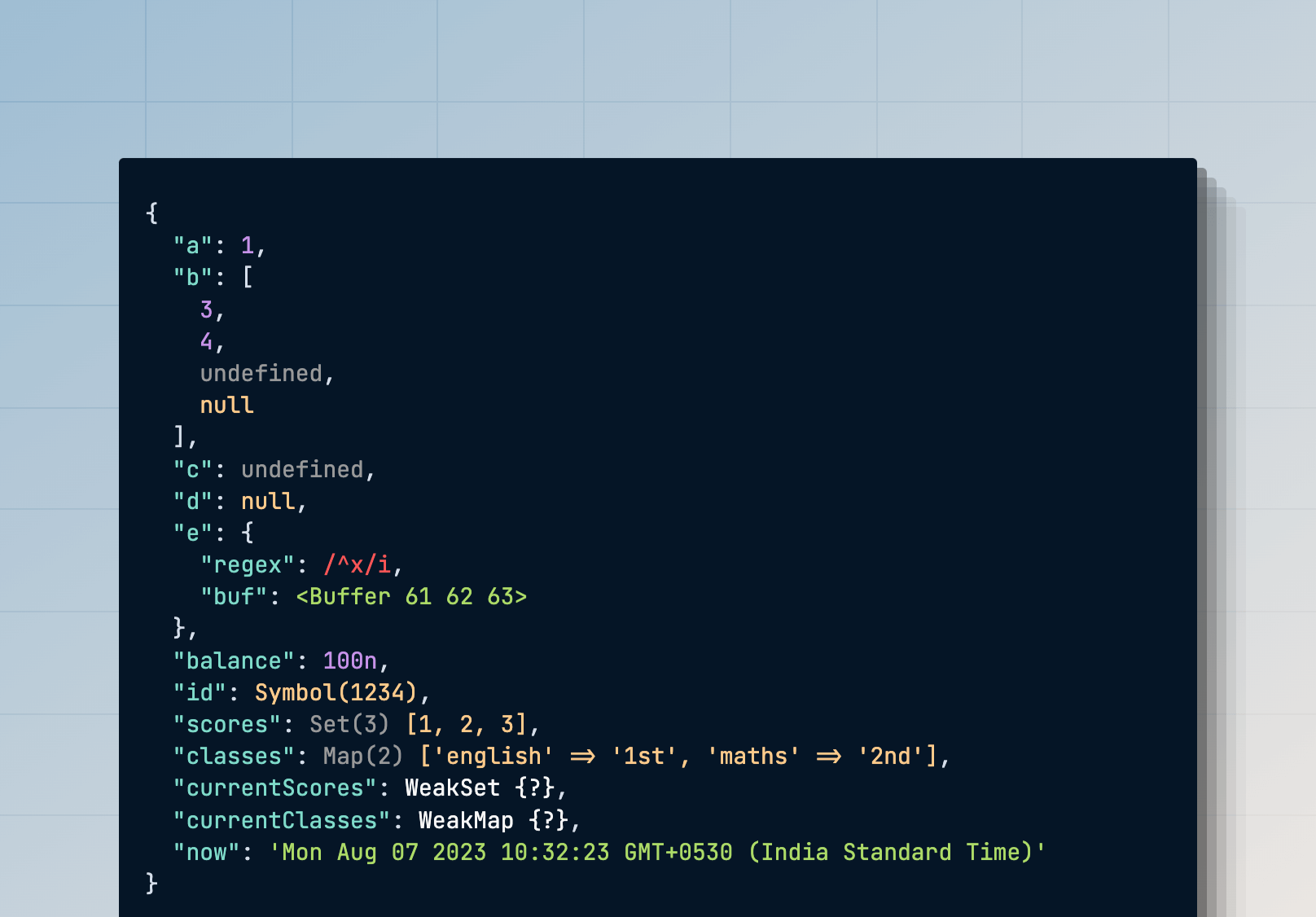Click the green Buffer 61 62 63 value

[411, 597]
